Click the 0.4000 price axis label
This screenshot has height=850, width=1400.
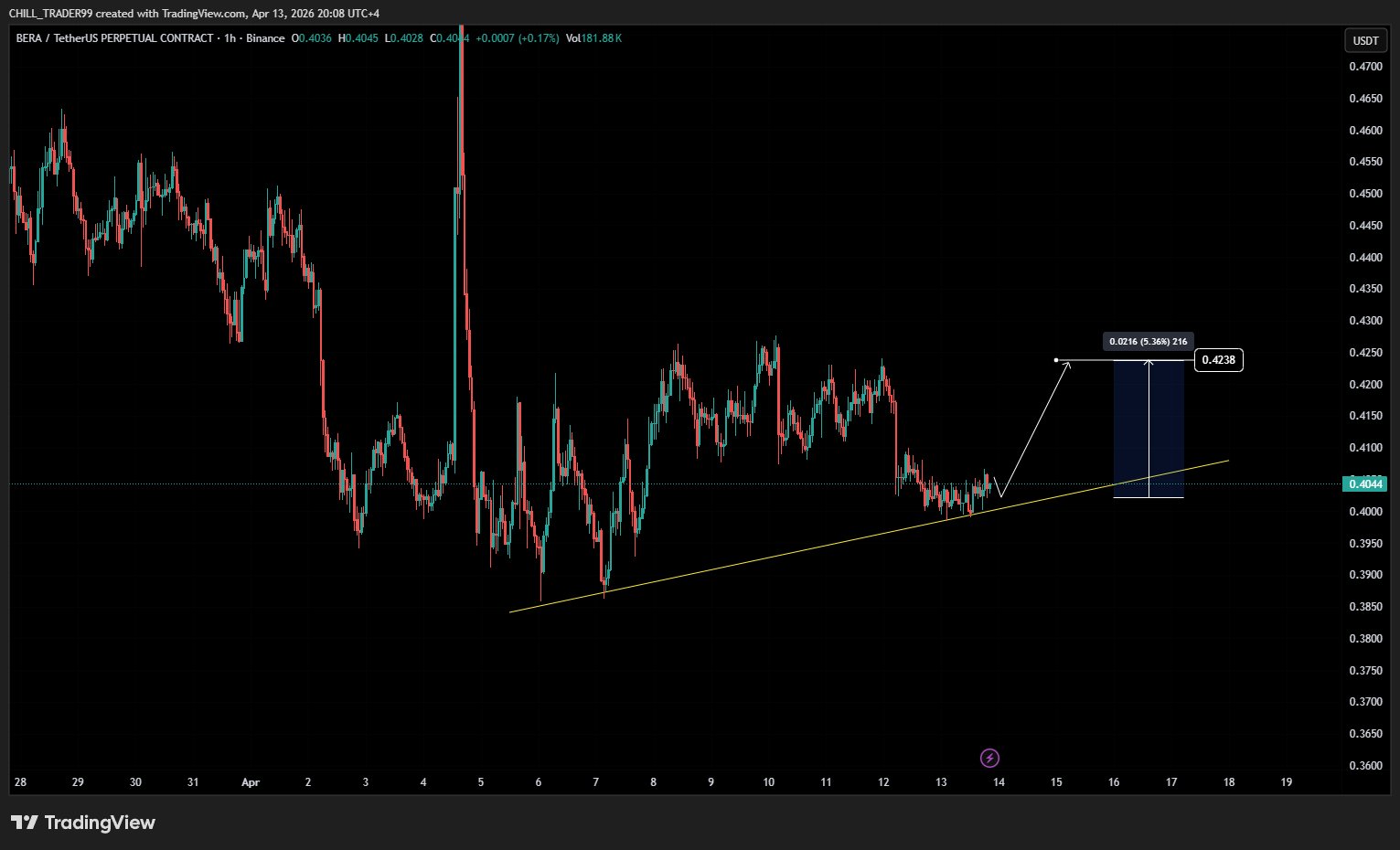click(1365, 512)
